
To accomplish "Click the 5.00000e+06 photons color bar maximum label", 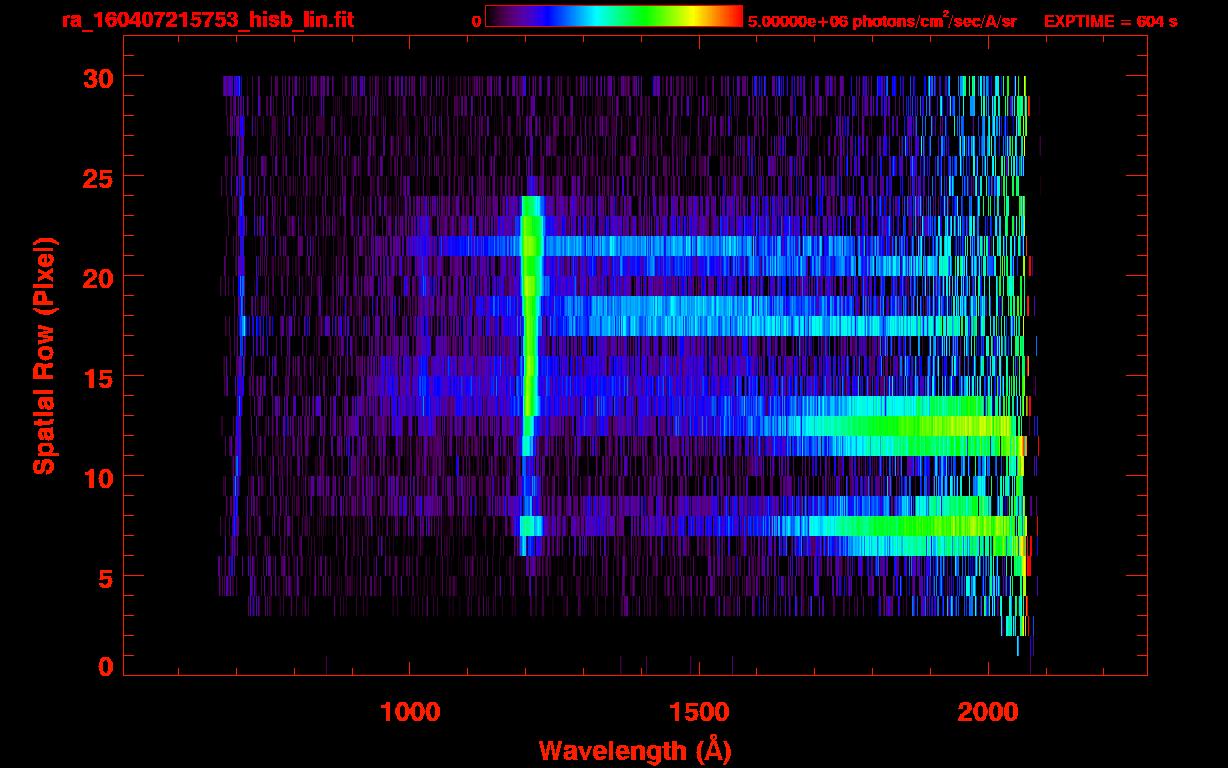I will point(882,21).
